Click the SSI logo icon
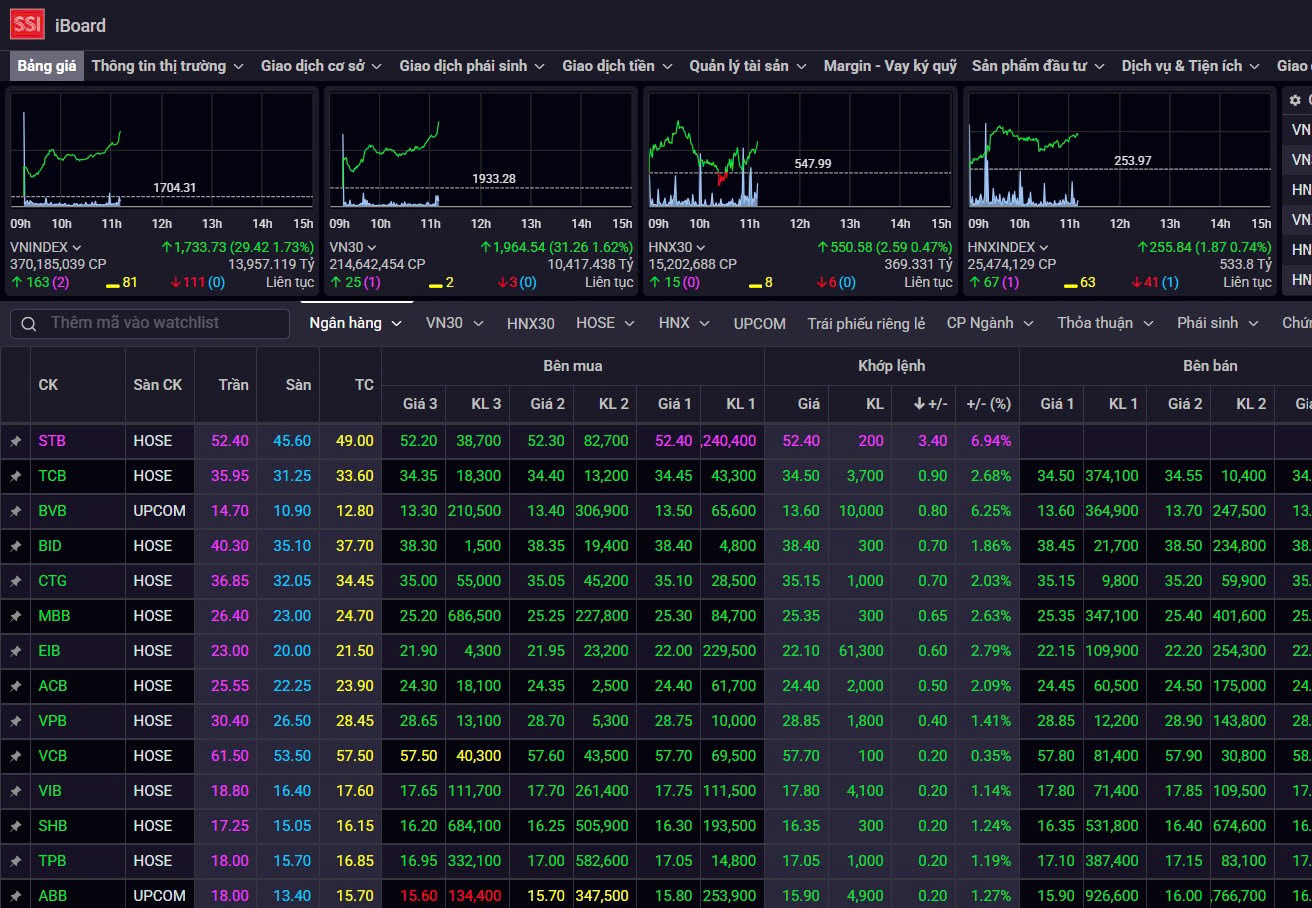Image resolution: width=1312 pixels, height=908 pixels. [x=27, y=25]
